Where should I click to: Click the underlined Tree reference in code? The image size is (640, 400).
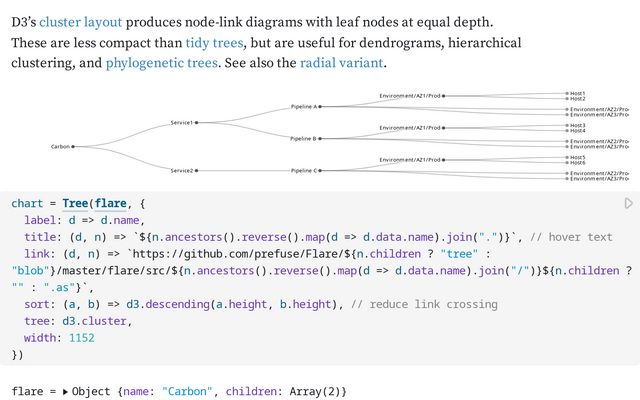click(x=75, y=204)
